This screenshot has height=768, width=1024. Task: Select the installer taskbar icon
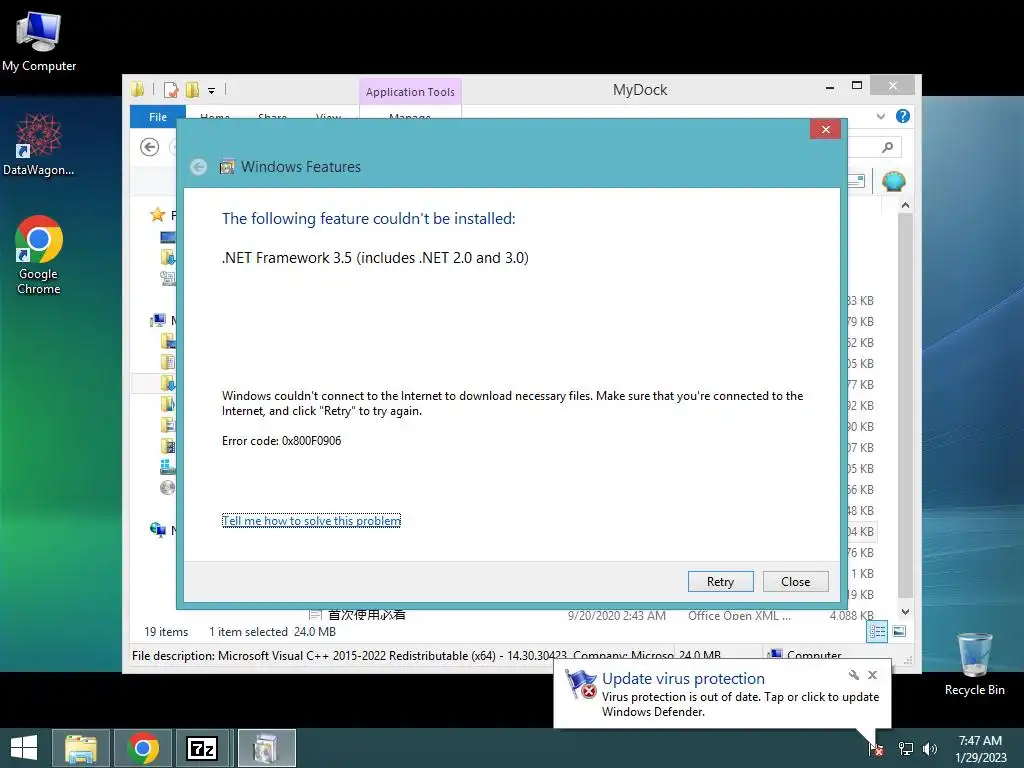(x=266, y=748)
